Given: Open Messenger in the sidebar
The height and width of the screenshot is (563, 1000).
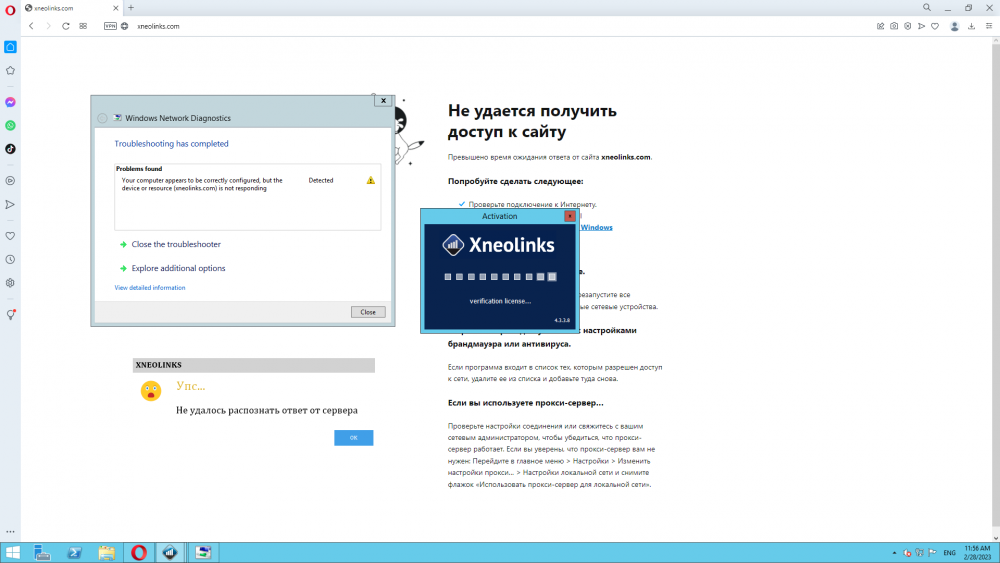Looking at the screenshot, I should pos(10,102).
